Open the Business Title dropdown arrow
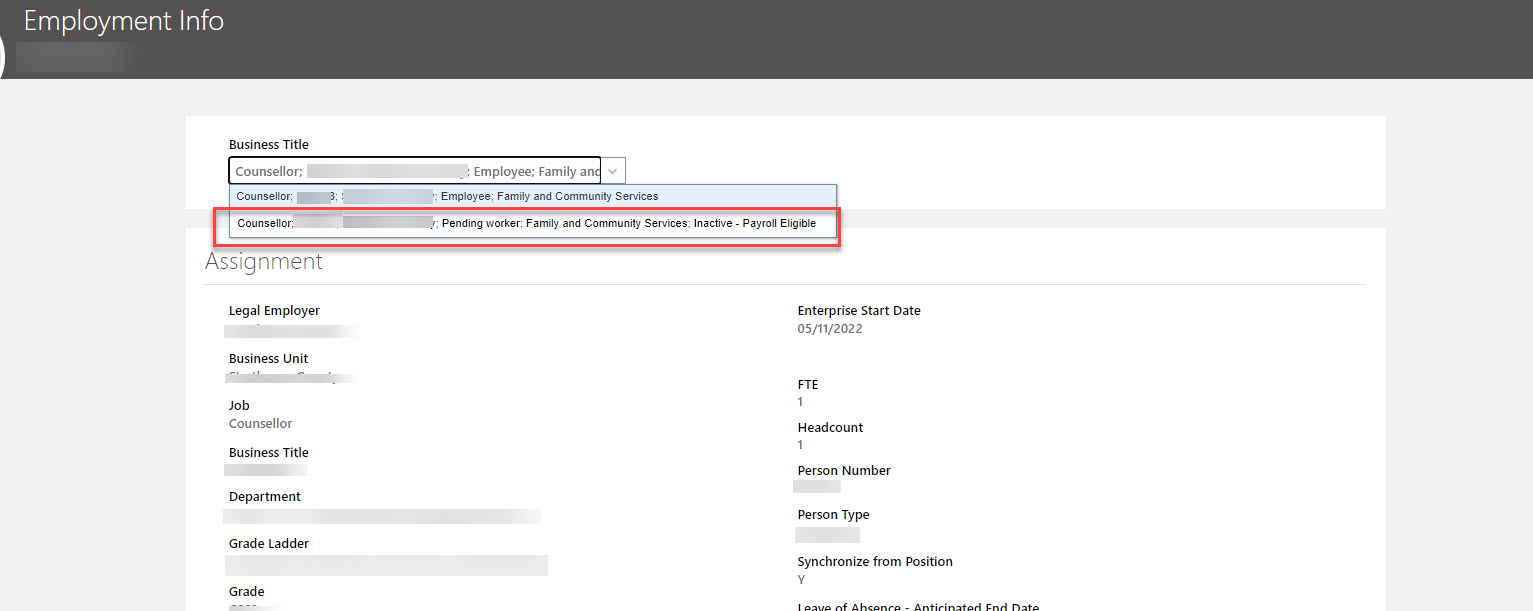 (613, 171)
